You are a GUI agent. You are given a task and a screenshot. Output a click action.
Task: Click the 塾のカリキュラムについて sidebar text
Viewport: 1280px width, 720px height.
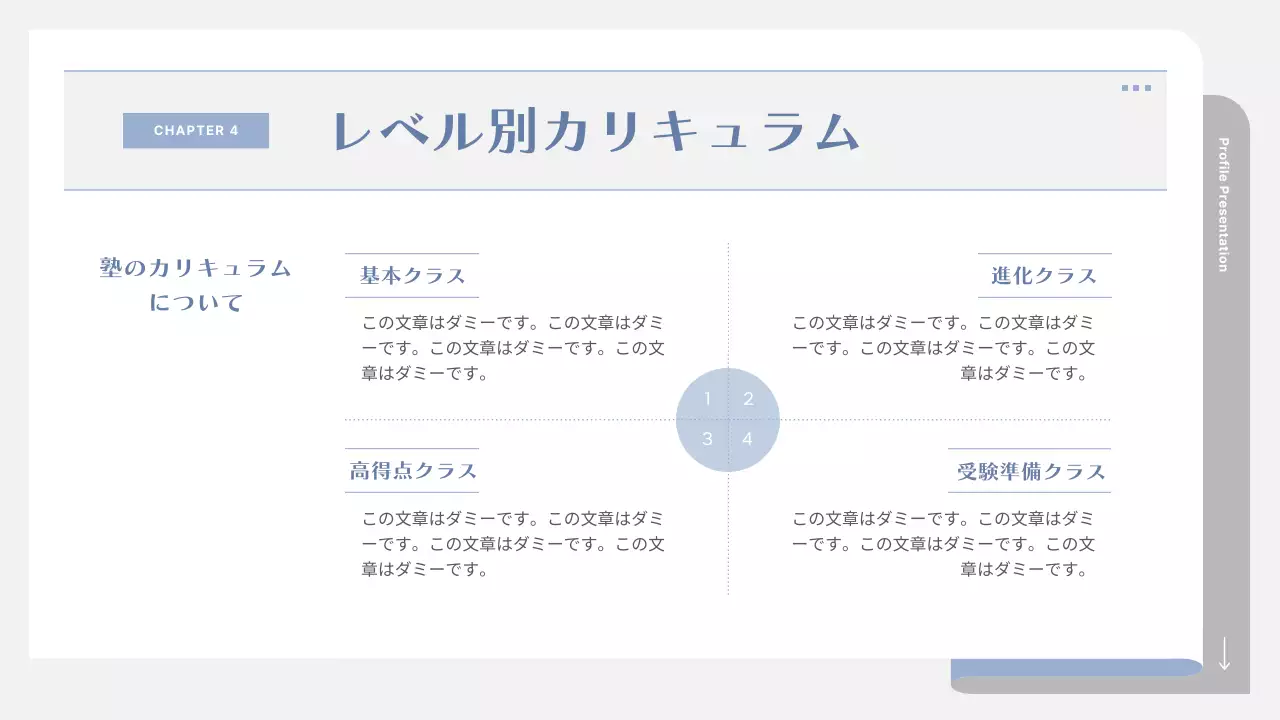[x=195, y=283]
